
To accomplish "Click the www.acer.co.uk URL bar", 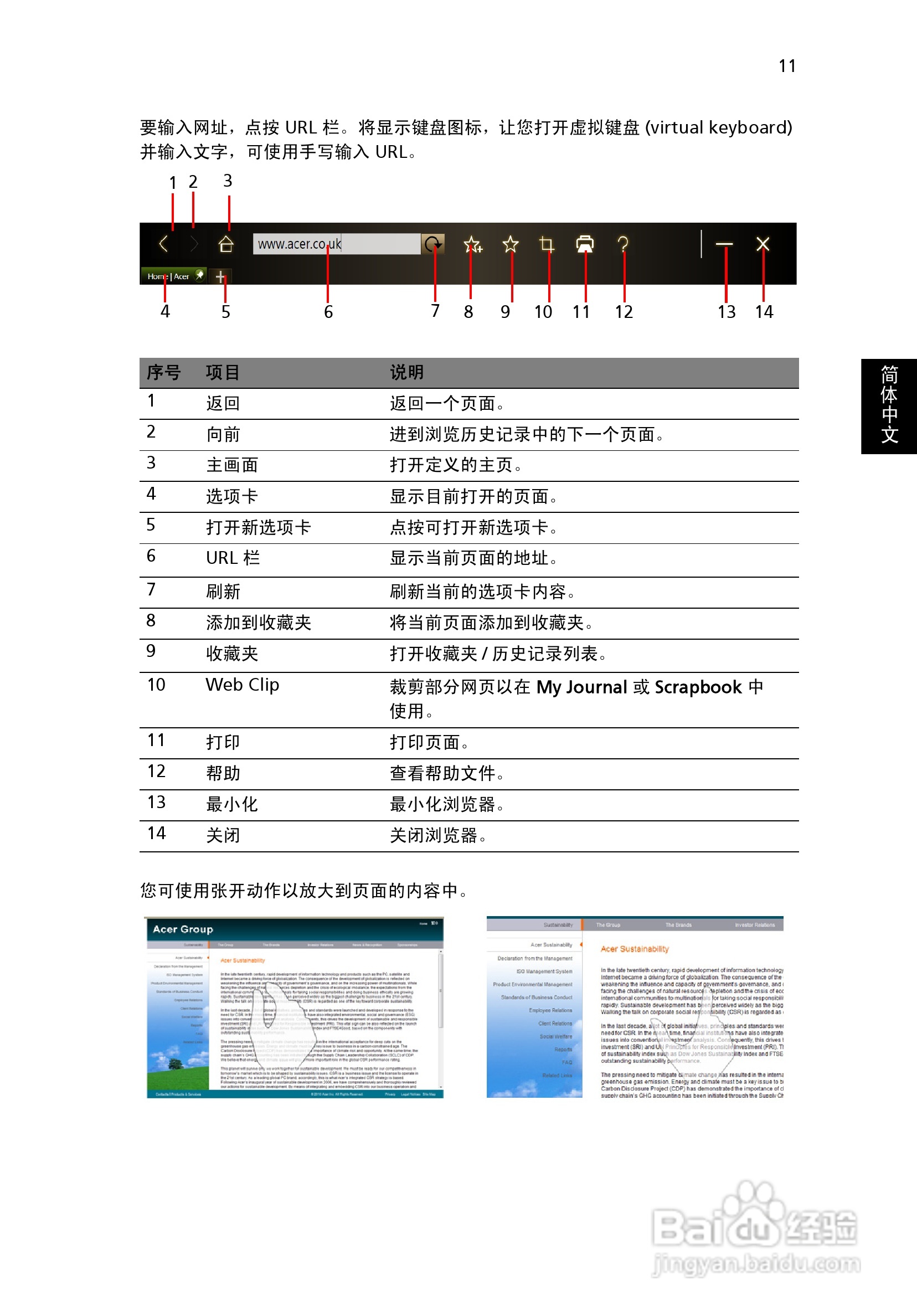I will point(337,244).
